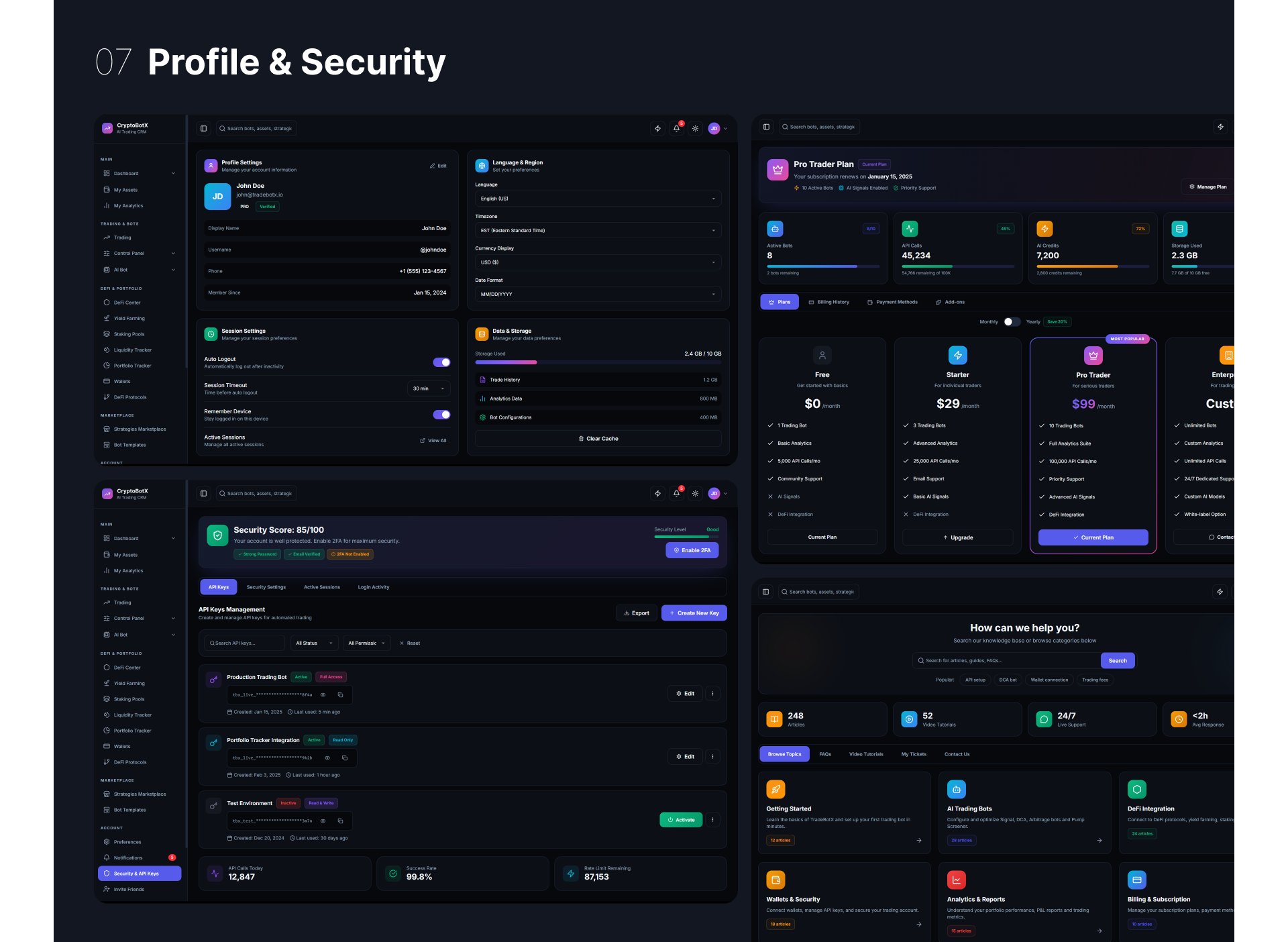Image resolution: width=1288 pixels, height=942 pixels.
Task: Switch the Monthly/Yearly billing toggle
Action: (1012, 321)
